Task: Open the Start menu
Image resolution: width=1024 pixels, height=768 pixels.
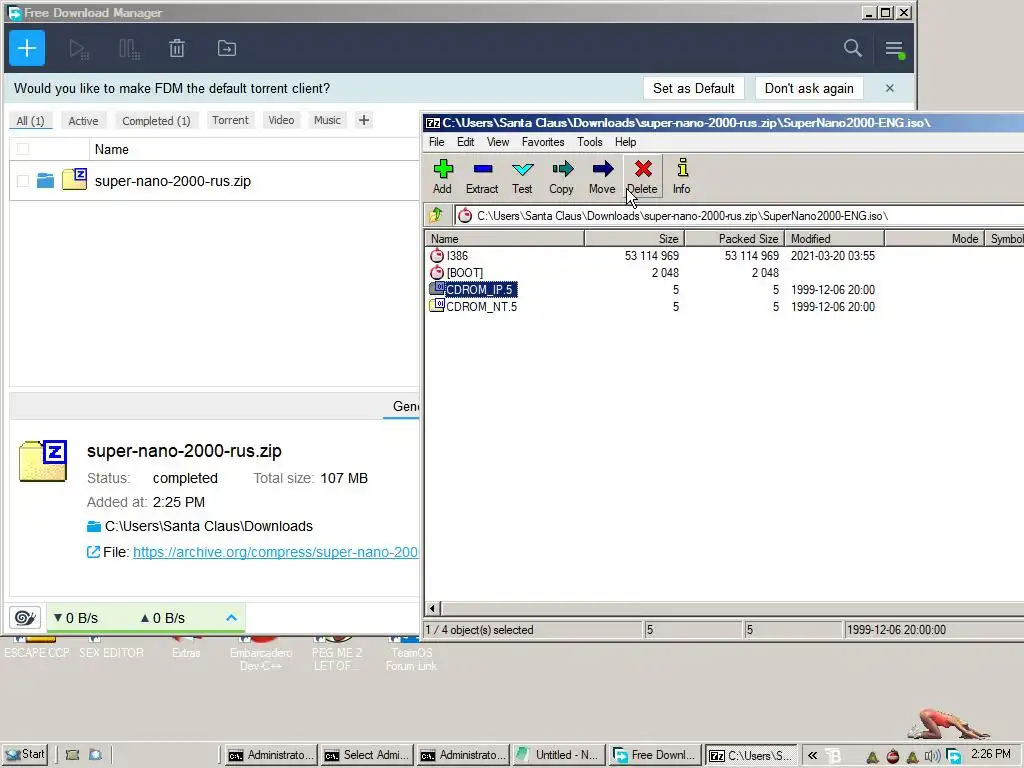Action: 25,755
